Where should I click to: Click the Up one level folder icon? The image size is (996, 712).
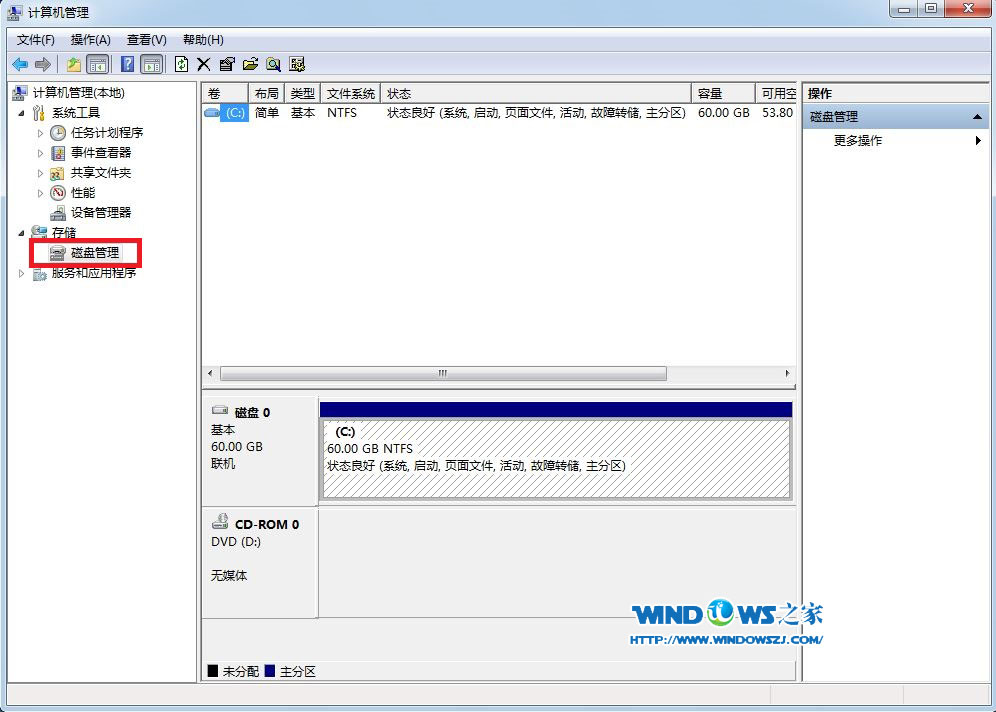(74, 64)
